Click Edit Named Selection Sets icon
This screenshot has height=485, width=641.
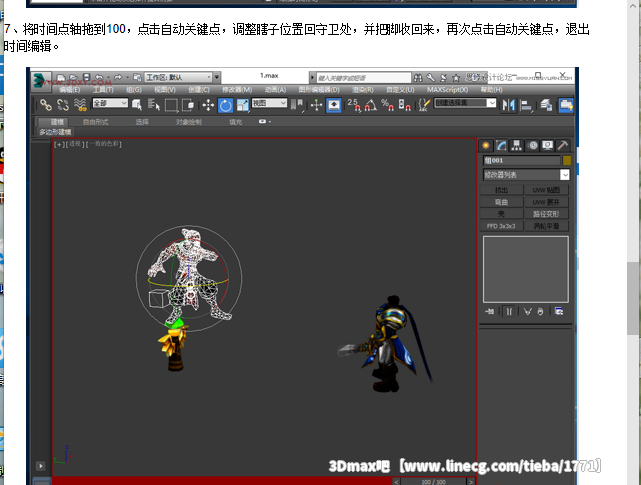click(424, 105)
